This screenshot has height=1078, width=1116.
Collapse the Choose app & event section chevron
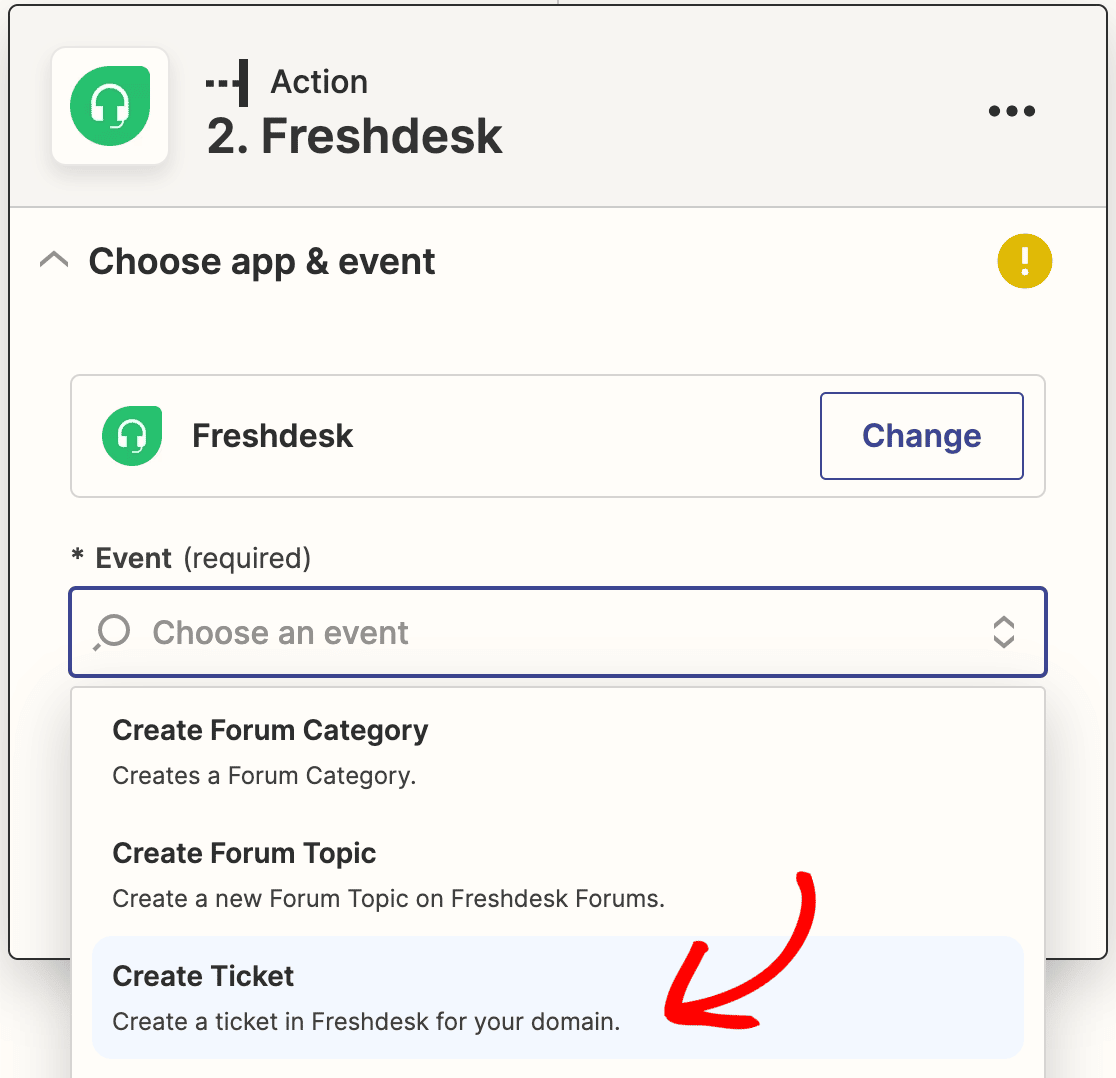pyautogui.click(x=54, y=259)
